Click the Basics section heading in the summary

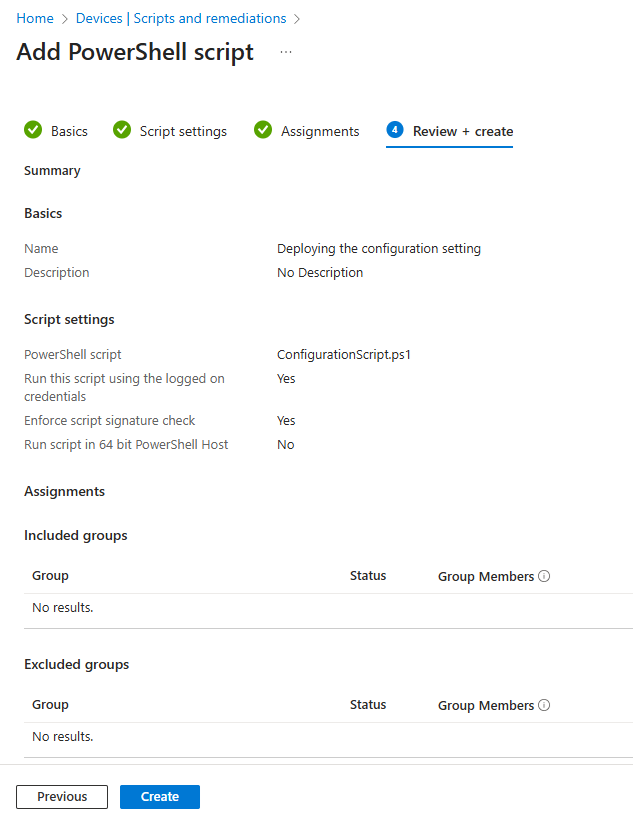click(43, 213)
